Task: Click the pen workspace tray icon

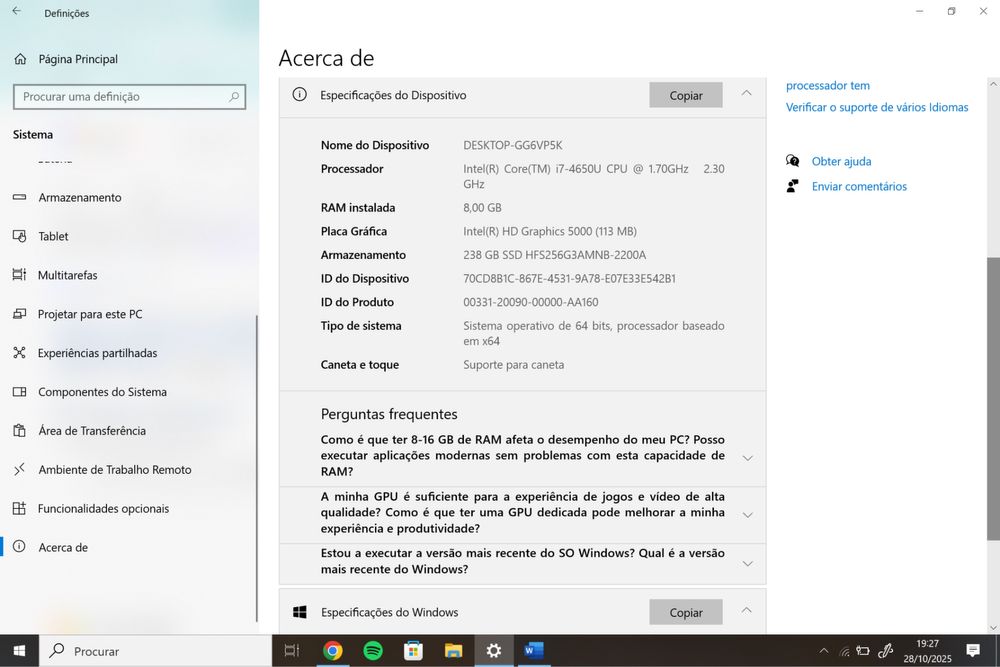Action: click(885, 651)
